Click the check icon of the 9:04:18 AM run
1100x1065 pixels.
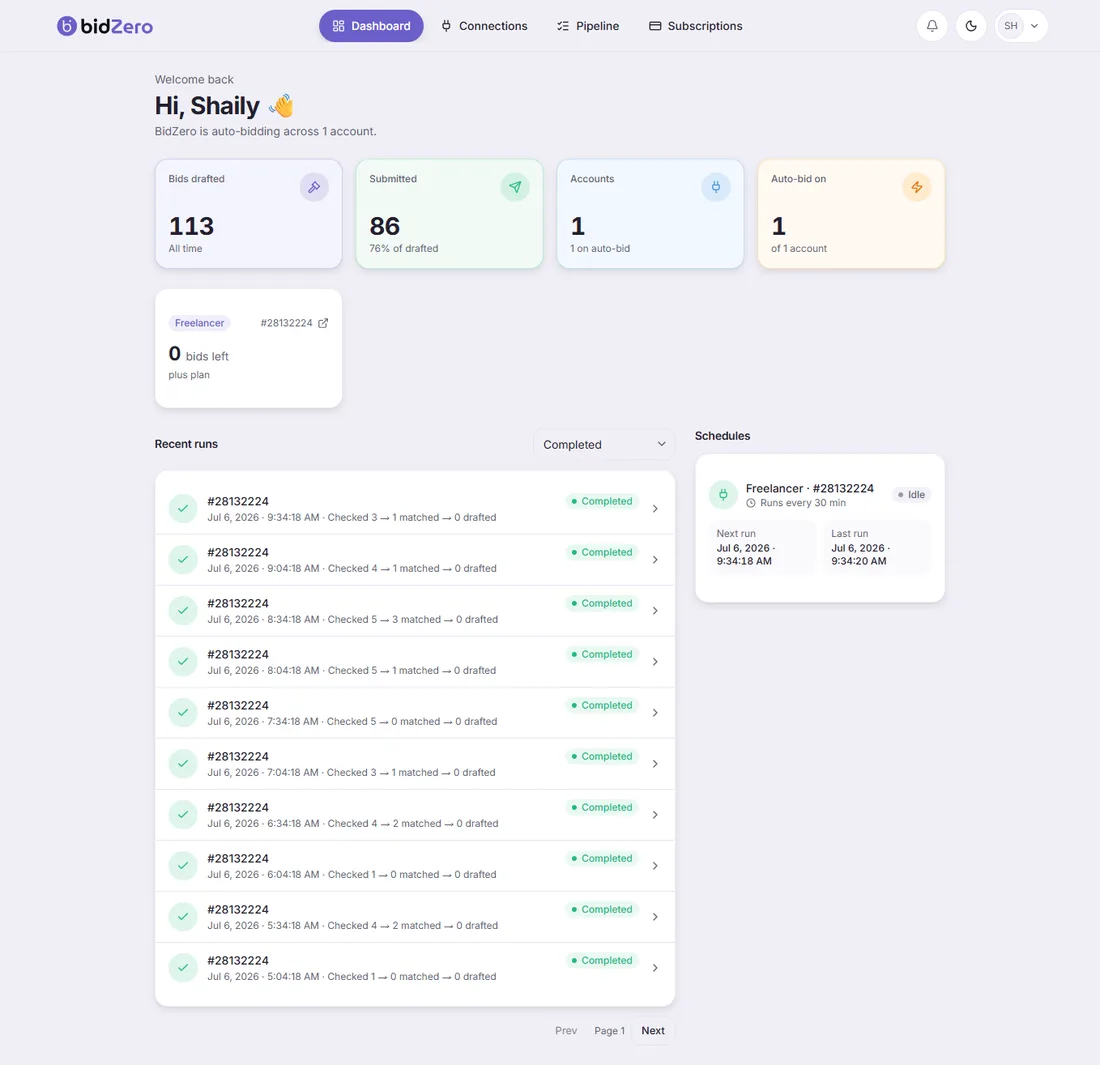pyautogui.click(x=182, y=560)
